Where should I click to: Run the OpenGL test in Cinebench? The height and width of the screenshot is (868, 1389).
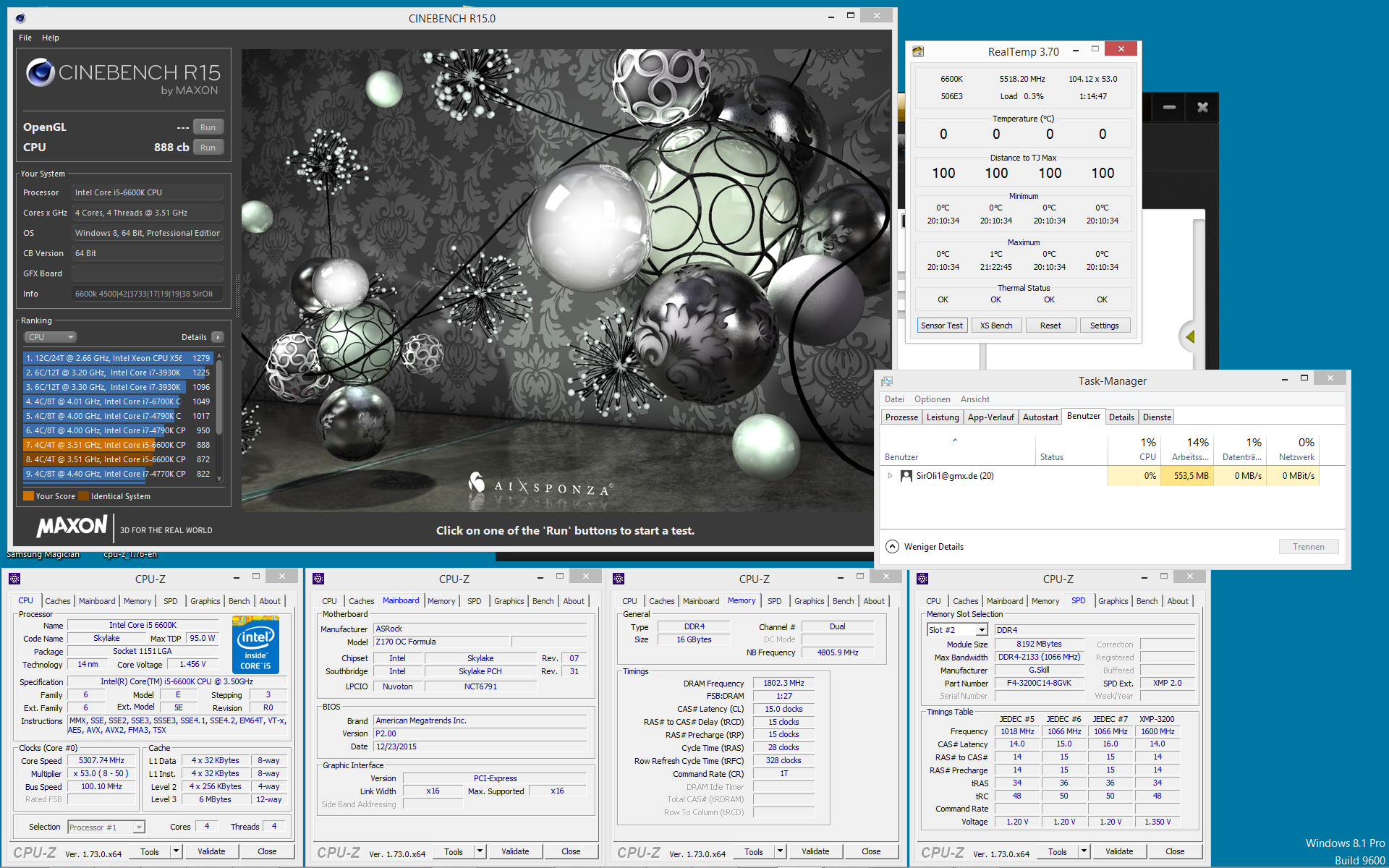[208, 127]
